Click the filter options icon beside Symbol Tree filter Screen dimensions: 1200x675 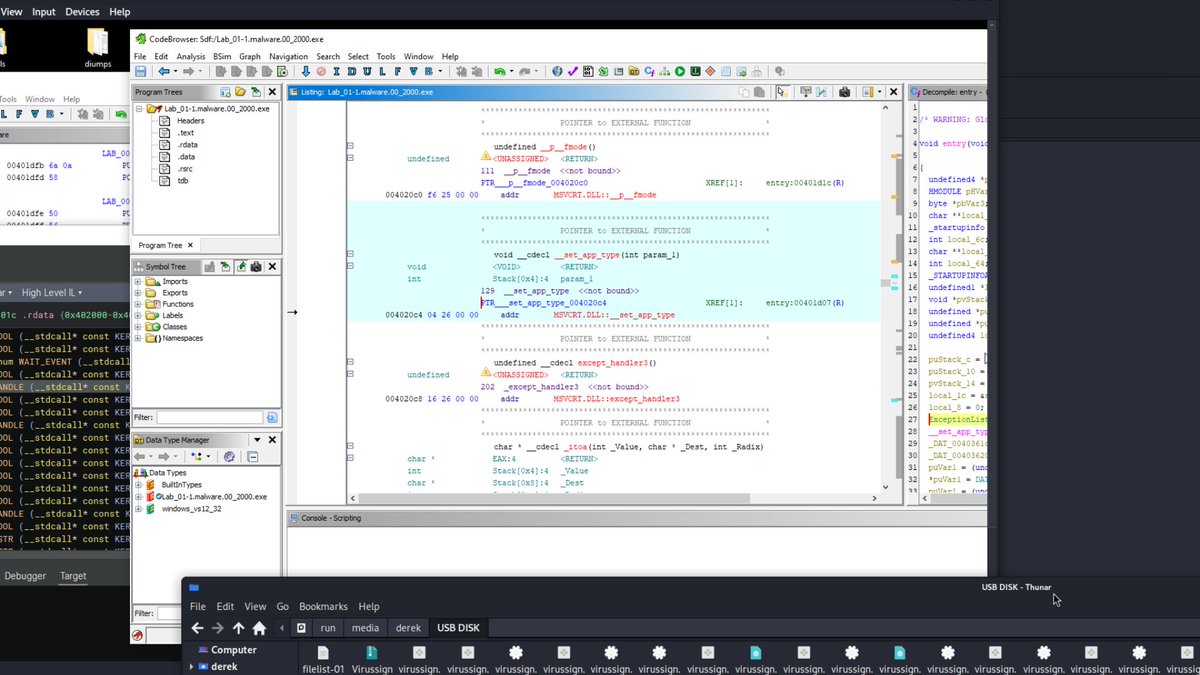coord(272,417)
